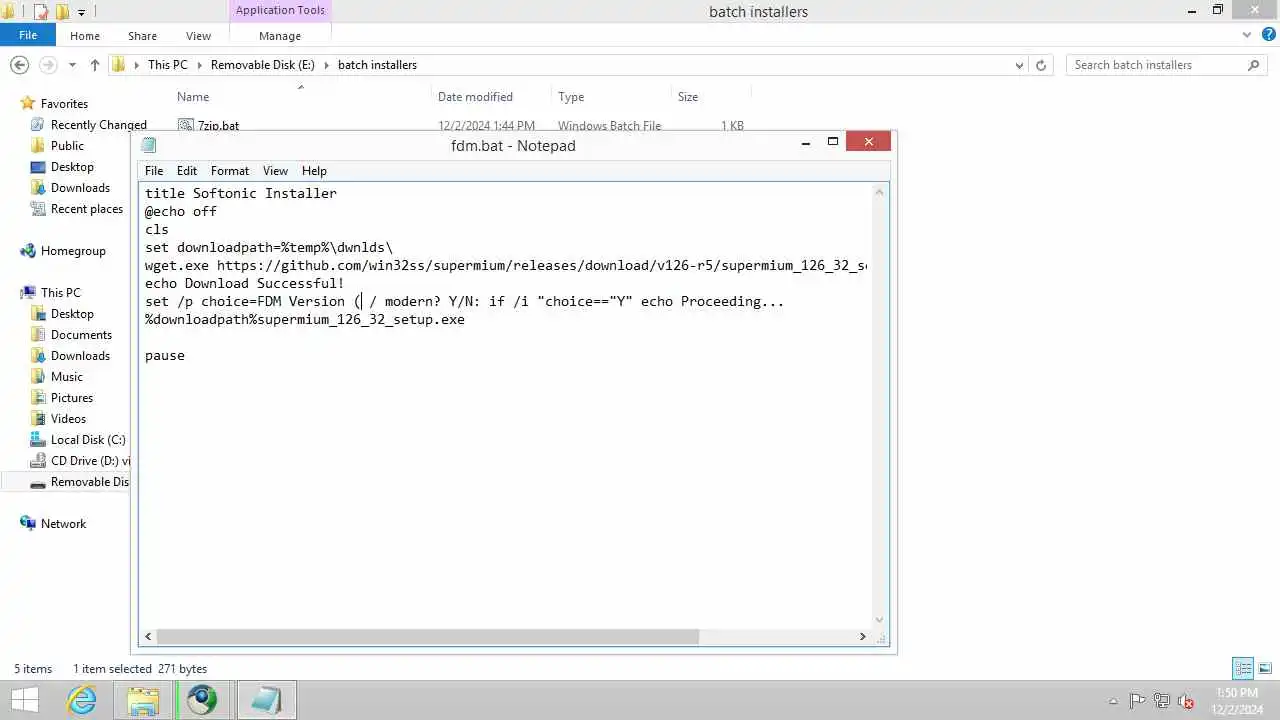The image size is (1280, 720).
Task: Click Notepad horizontal scroll left arrow
Action: tap(149, 637)
